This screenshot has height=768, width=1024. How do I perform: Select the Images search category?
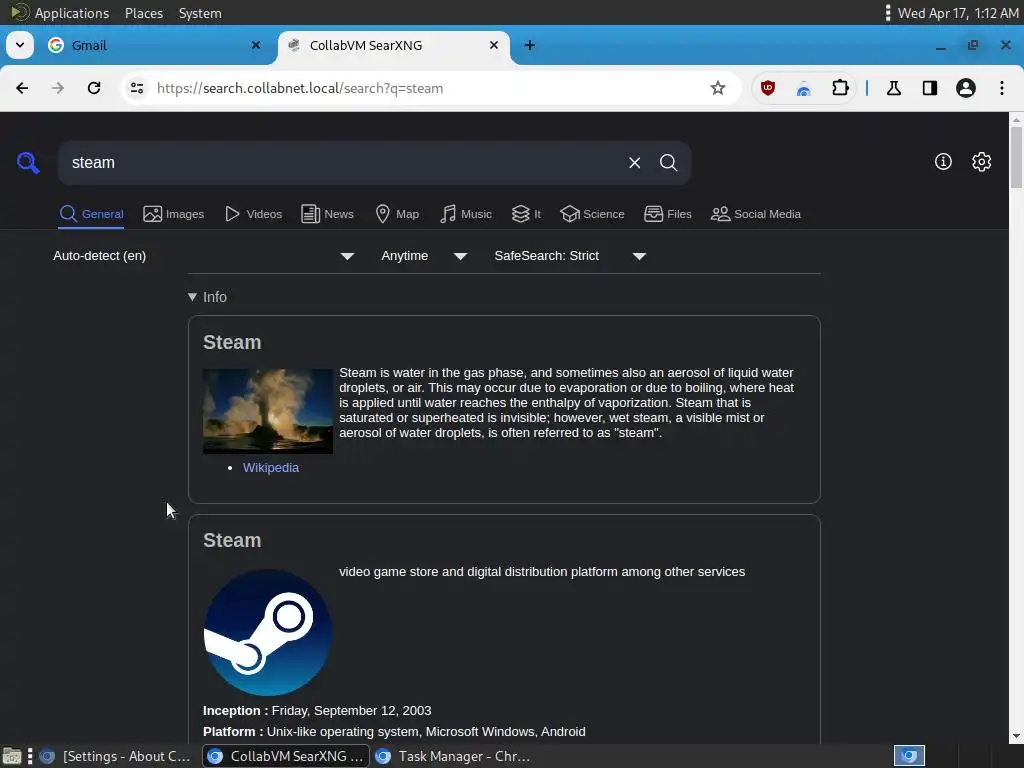point(173,214)
